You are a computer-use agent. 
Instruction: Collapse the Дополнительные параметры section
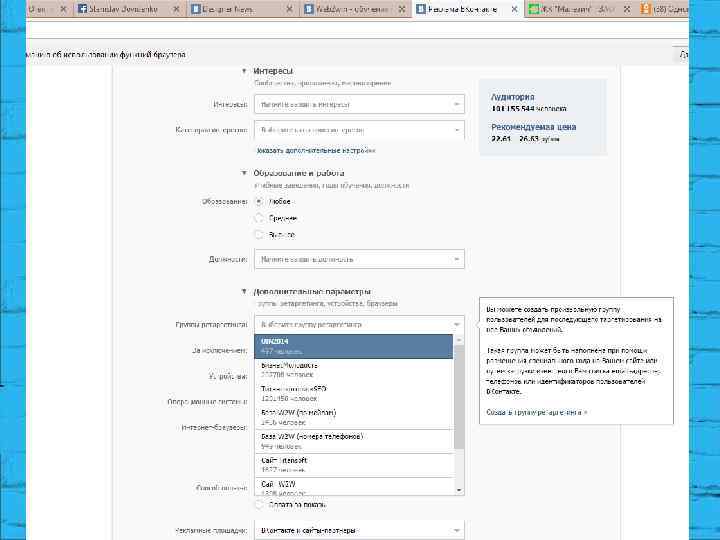[244, 292]
